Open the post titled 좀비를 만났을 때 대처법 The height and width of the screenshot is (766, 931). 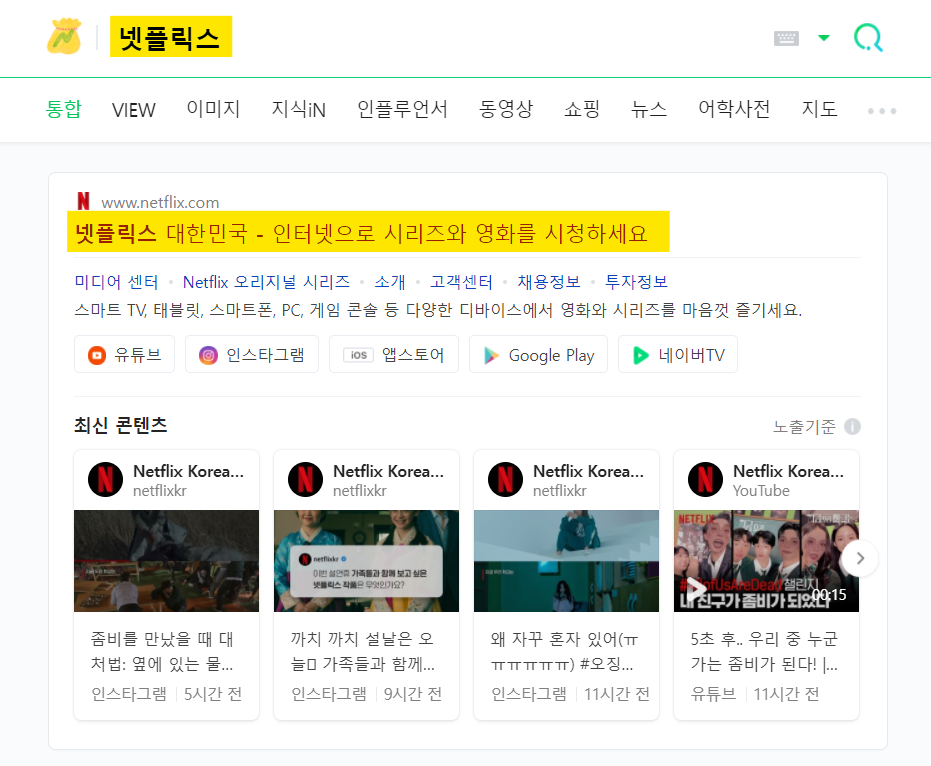click(162, 651)
